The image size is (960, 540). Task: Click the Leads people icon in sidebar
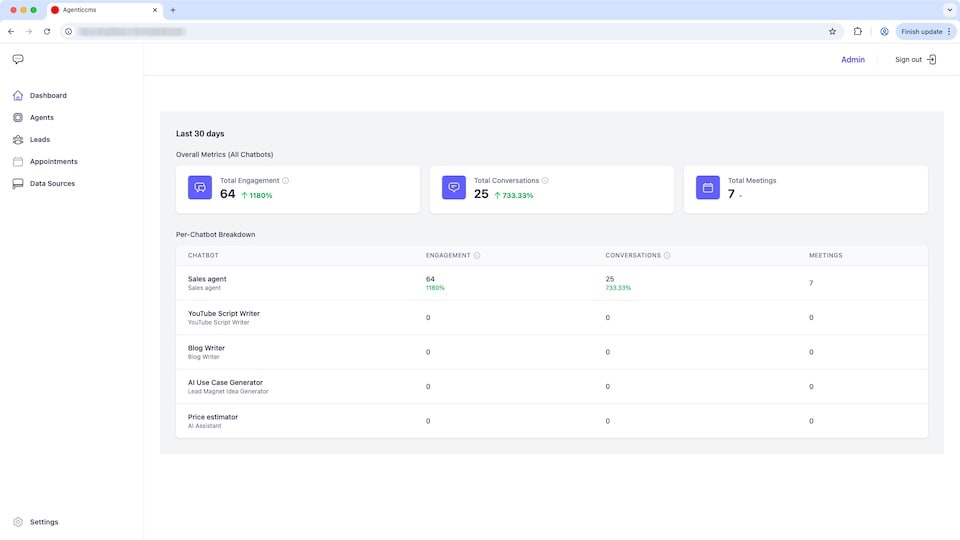click(x=18, y=140)
